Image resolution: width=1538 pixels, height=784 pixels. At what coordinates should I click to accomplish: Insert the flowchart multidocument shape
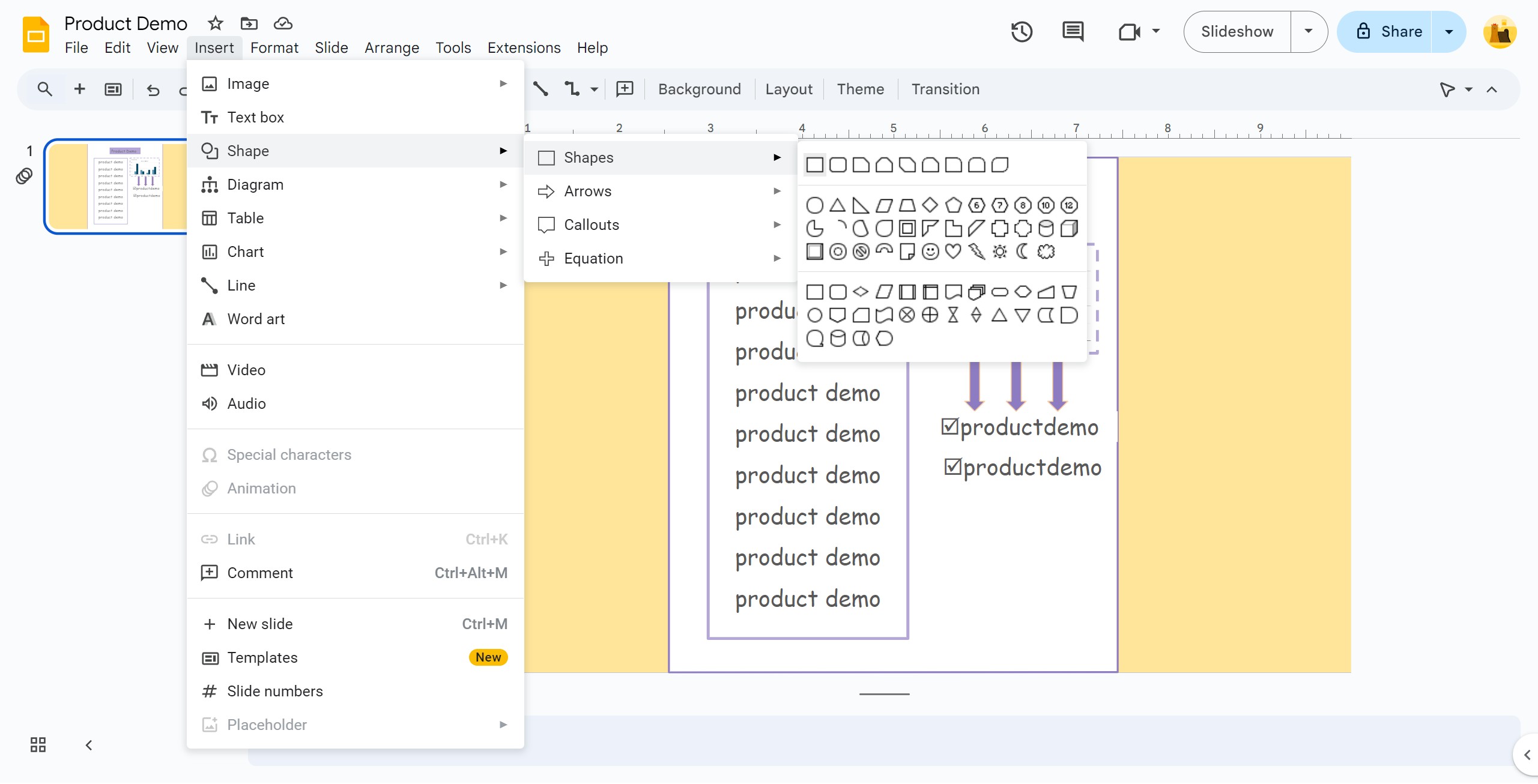pyautogui.click(x=976, y=292)
